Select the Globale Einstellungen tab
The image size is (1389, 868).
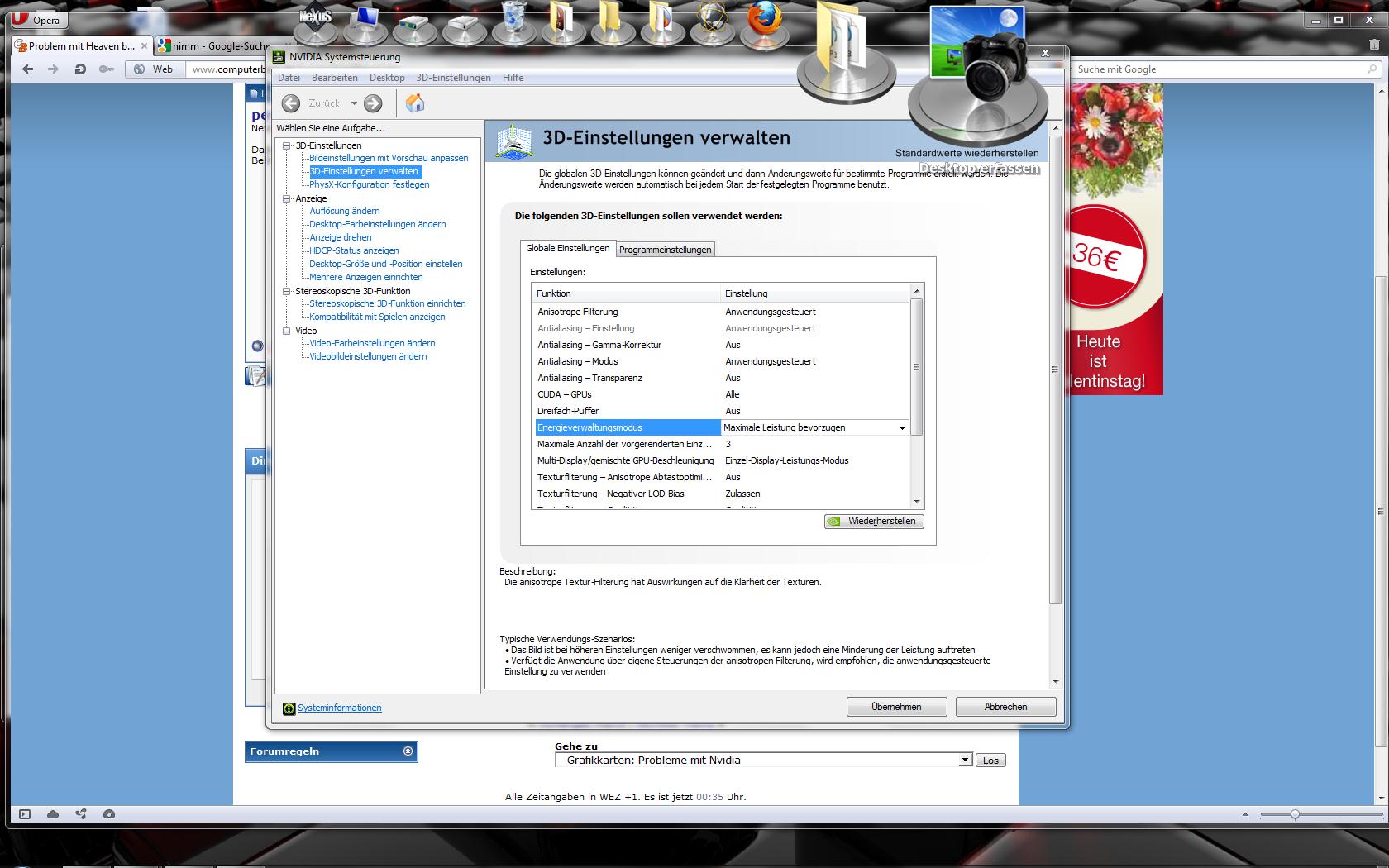tap(568, 248)
